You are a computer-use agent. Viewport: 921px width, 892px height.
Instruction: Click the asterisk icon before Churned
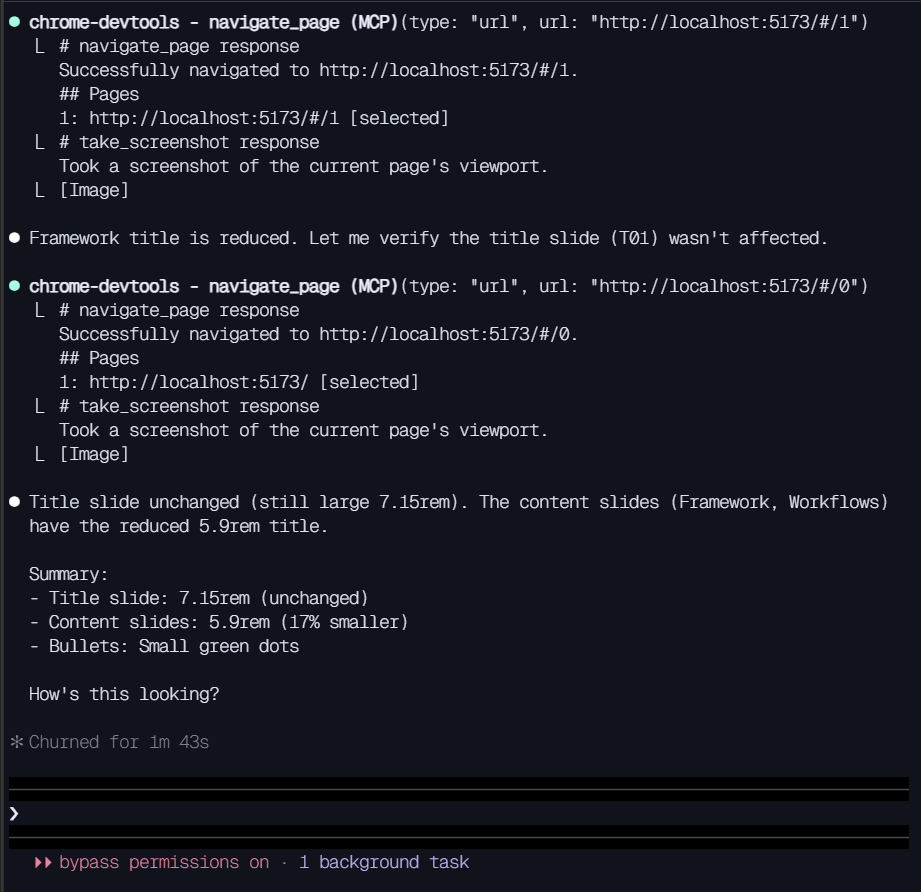[x=16, y=742]
